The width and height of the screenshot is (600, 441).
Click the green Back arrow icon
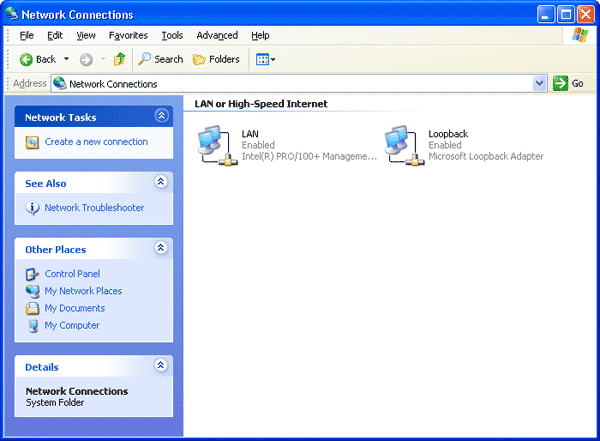(x=26, y=59)
